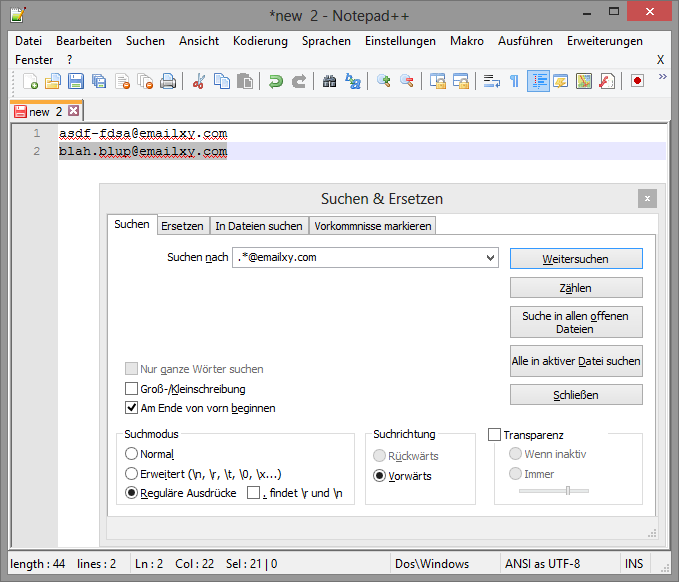Click the Synchronize vertical scrolling icon

[x=437, y=81]
